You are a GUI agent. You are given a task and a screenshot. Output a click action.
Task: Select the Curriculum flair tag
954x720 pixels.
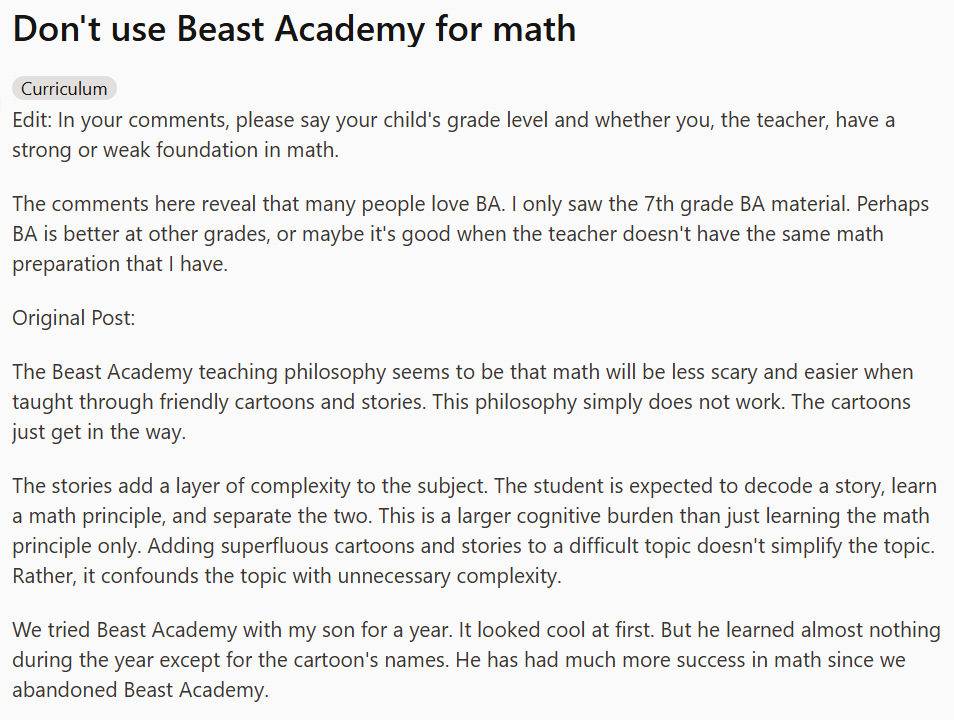point(64,88)
